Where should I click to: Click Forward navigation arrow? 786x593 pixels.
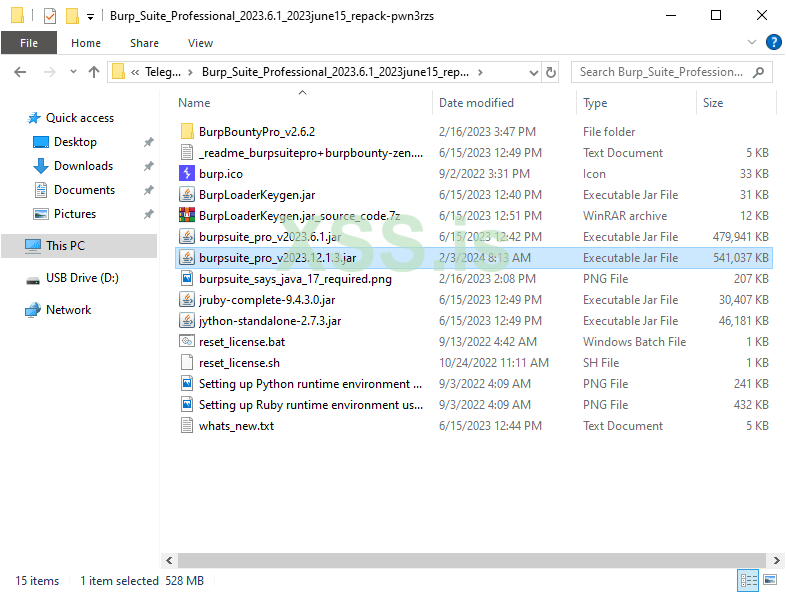coord(49,72)
